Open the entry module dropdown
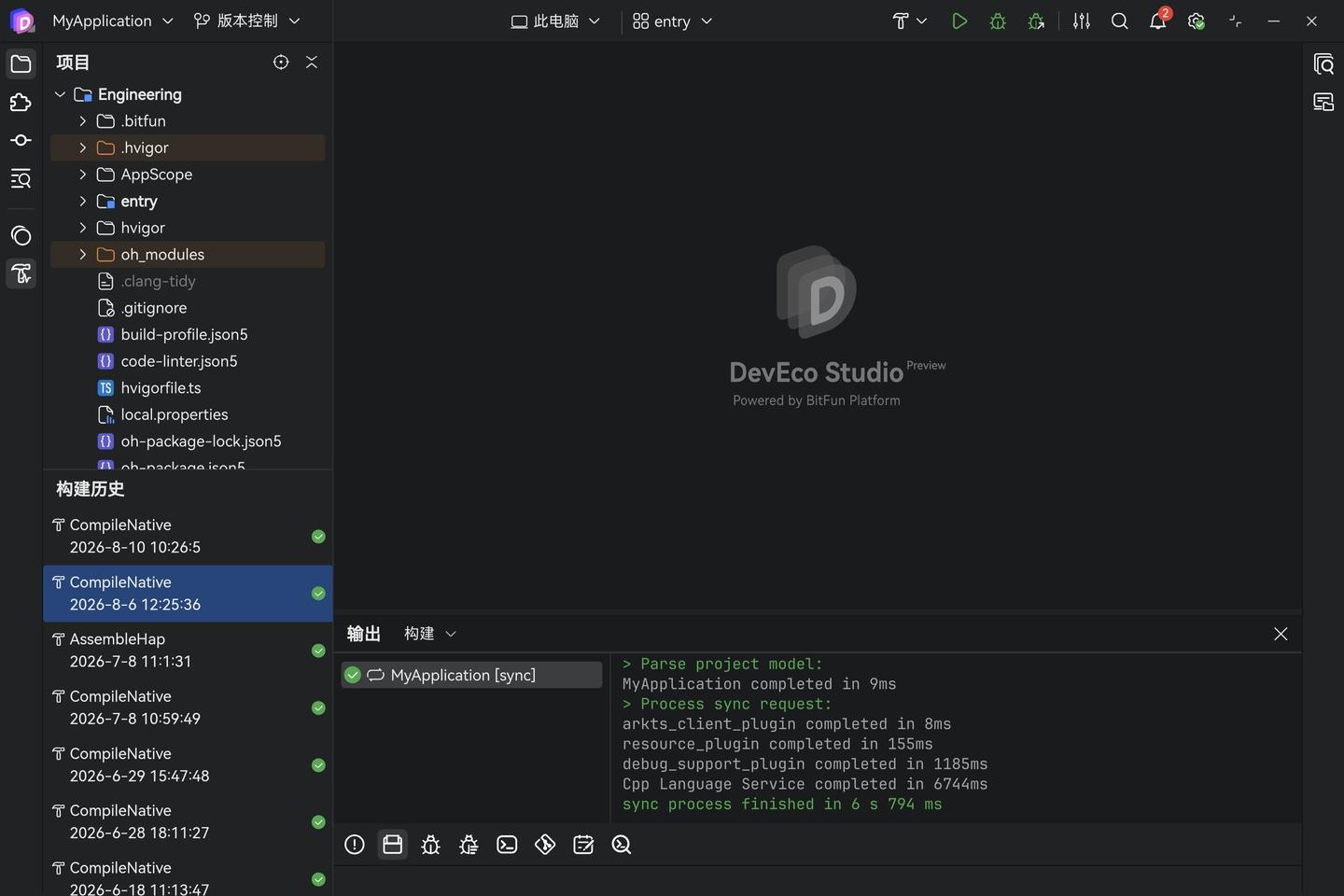This screenshot has width=1344, height=896. 672,21
